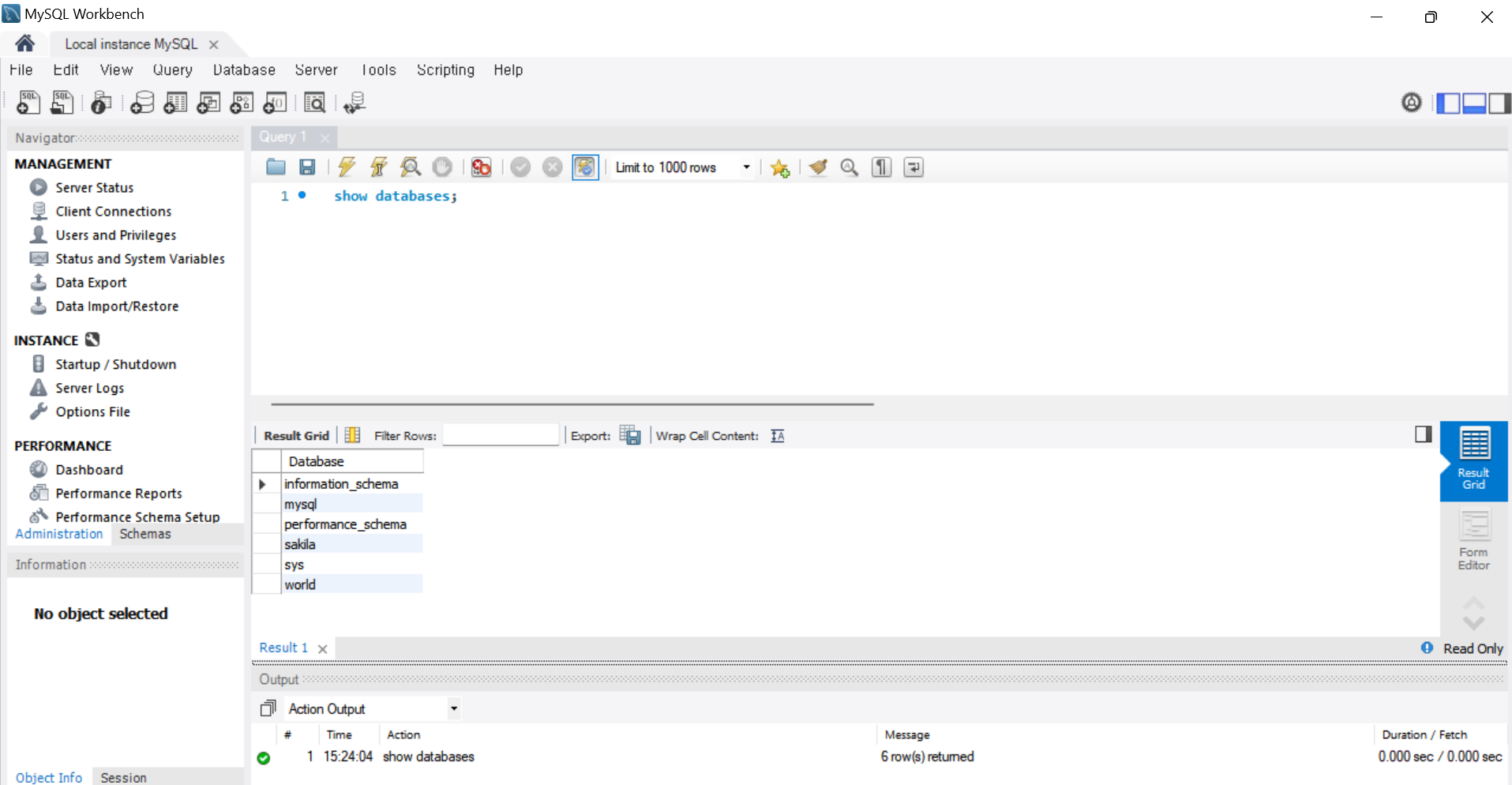Open Data Export
The width and height of the screenshot is (1512, 785).
point(91,282)
